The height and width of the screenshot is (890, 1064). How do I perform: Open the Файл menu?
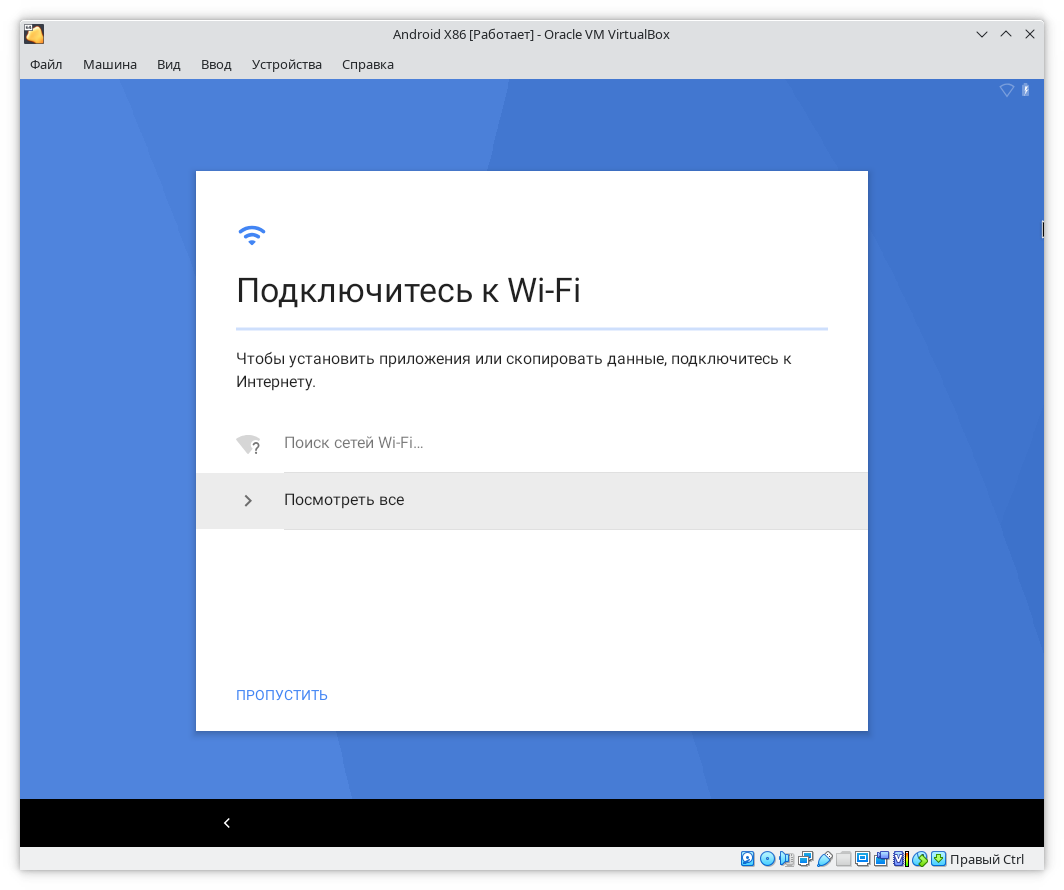click(46, 64)
